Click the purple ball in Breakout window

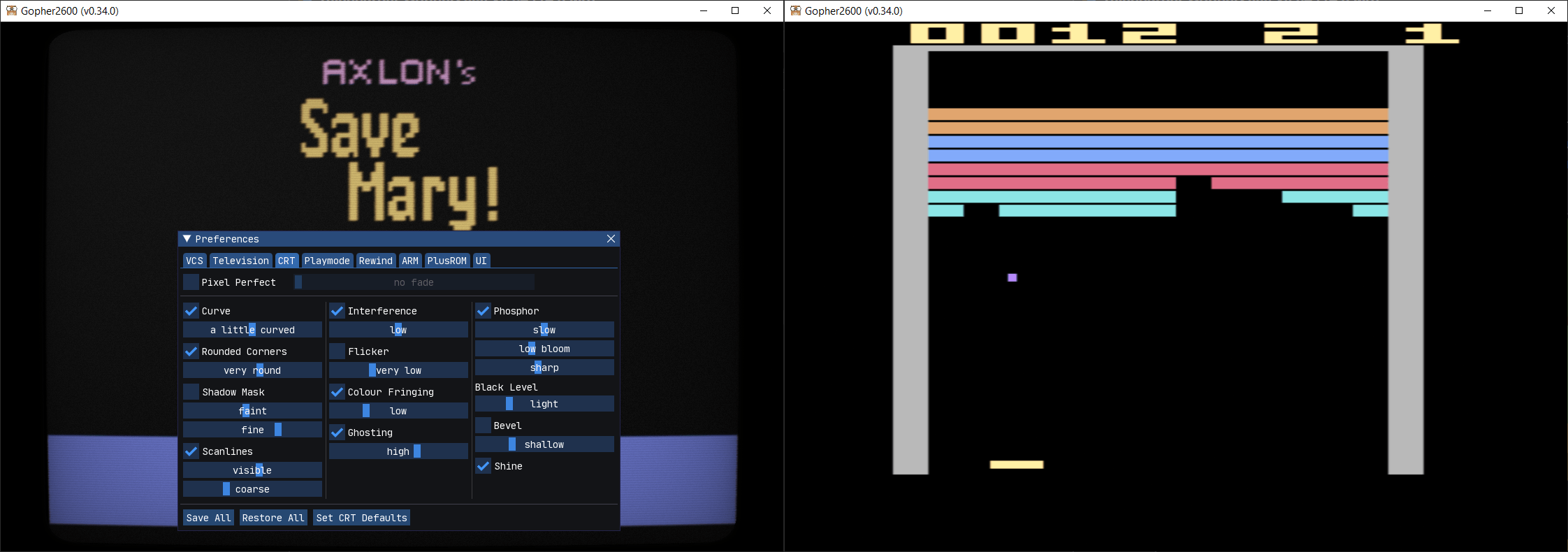click(x=1012, y=277)
